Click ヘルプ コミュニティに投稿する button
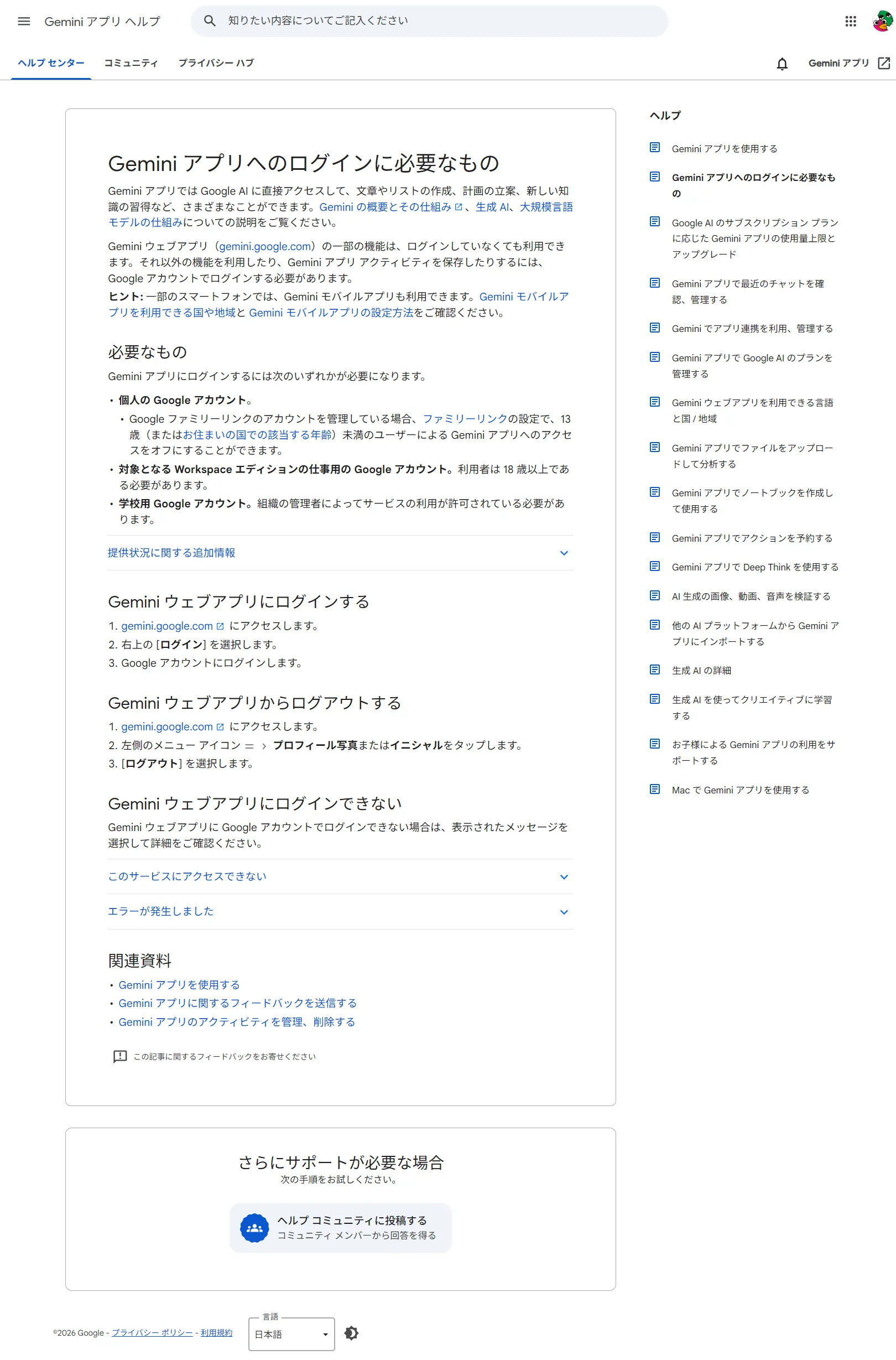This screenshot has width=896, height=1360. coord(340,1228)
